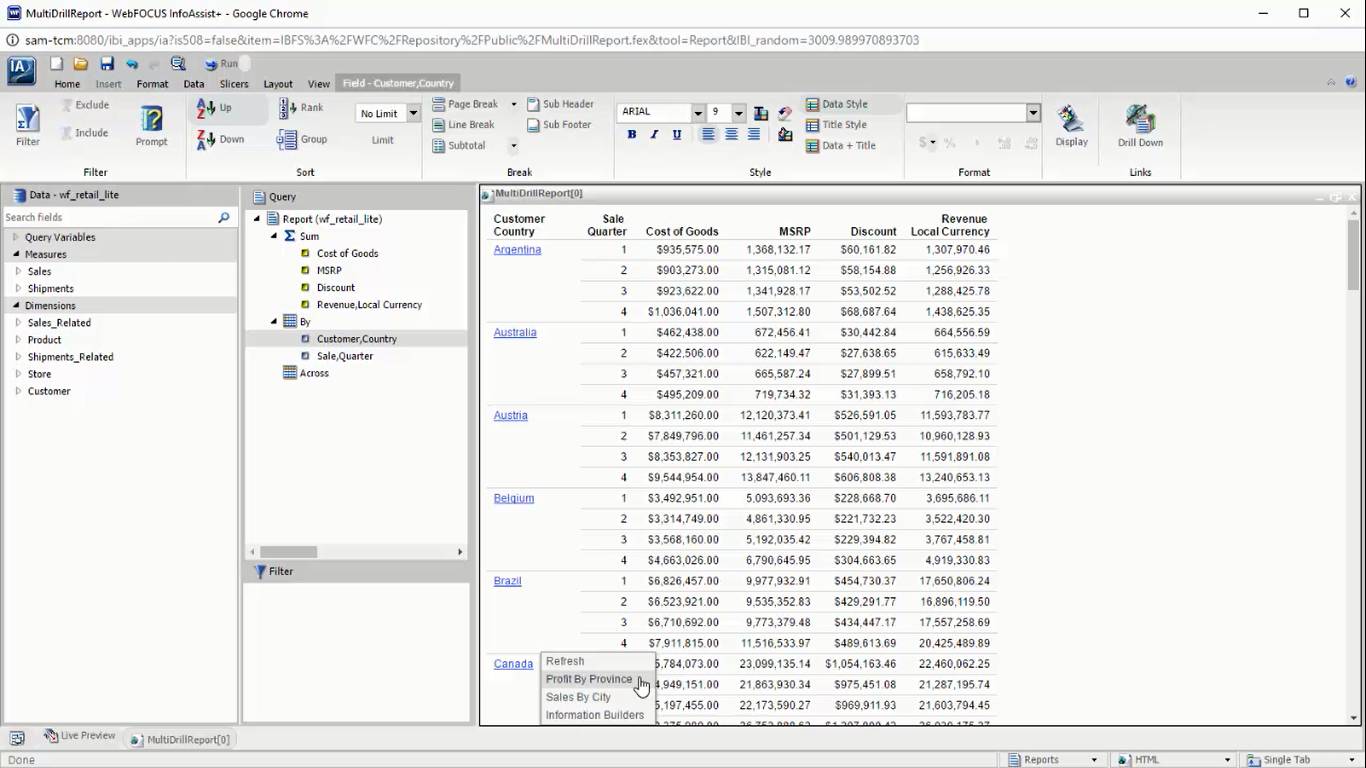Toggle bold text formatting
Image resolution: width=1366 pixels, height=768 pixels.
(x=632, y=135)
